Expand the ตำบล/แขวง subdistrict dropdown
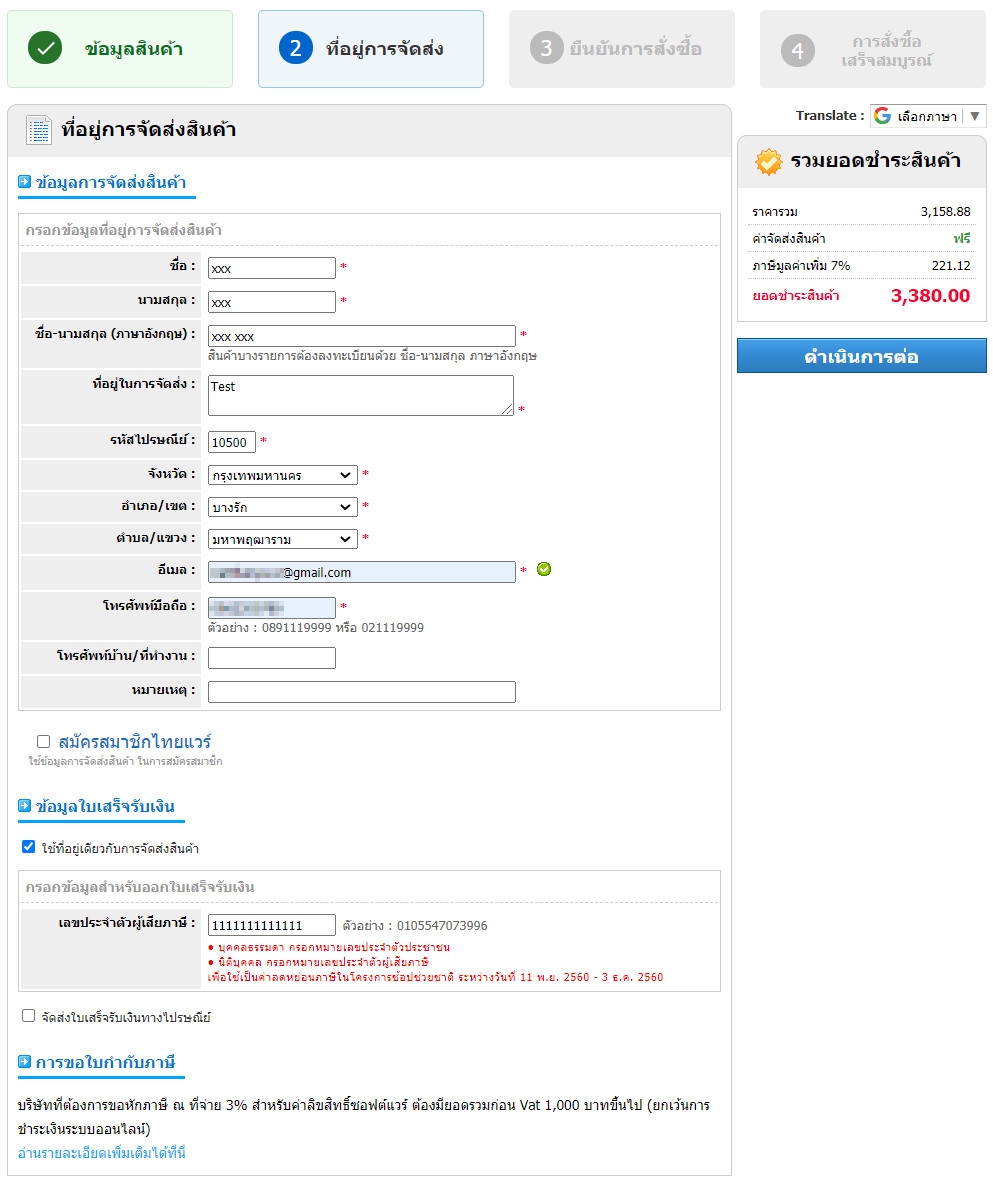Image resolution: width=993 pixels, height=1179 pixels. point(283,539)
